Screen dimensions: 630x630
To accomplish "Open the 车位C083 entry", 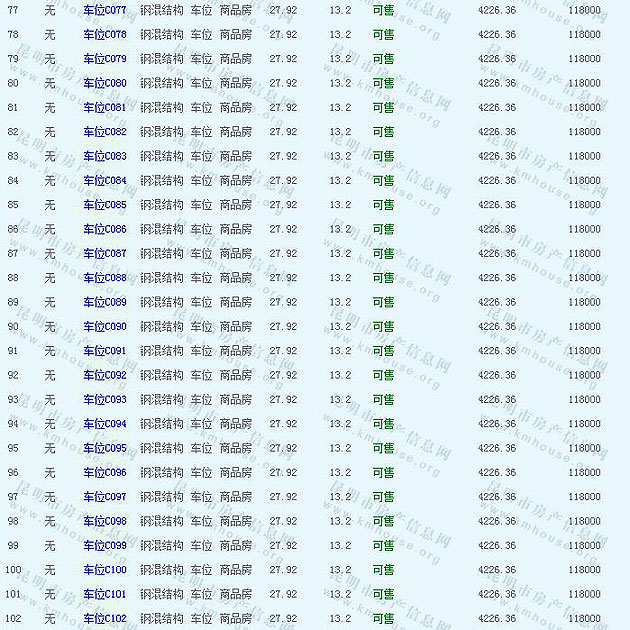I will 105,156.
